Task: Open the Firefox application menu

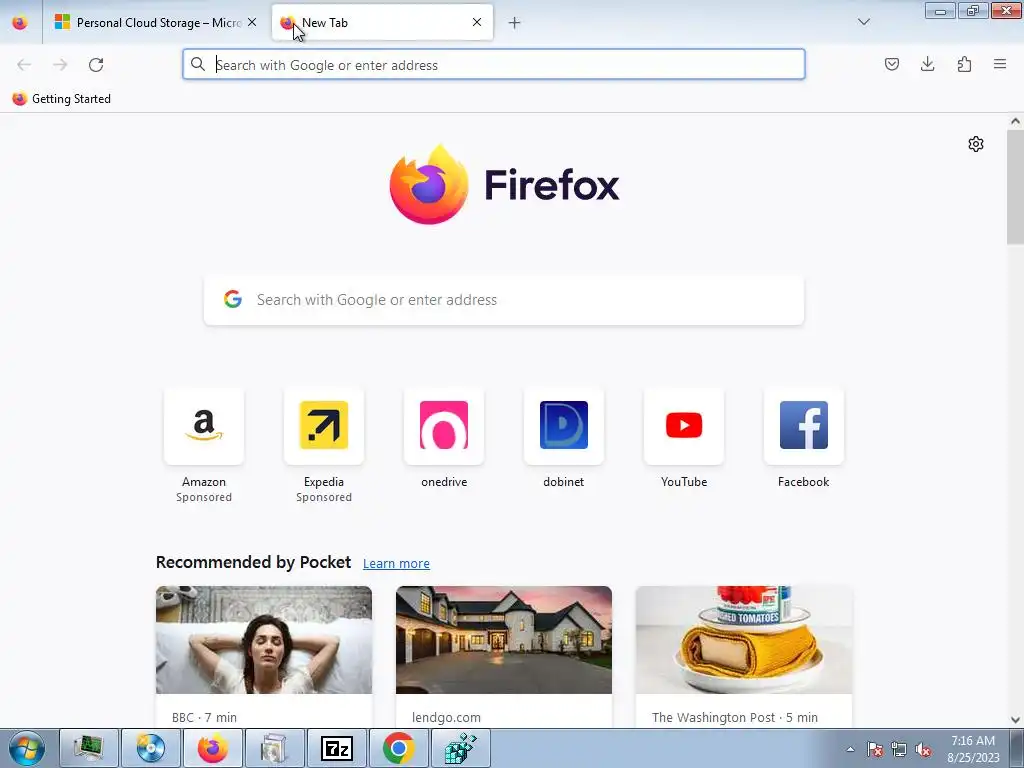Action: pos(1000,64)
